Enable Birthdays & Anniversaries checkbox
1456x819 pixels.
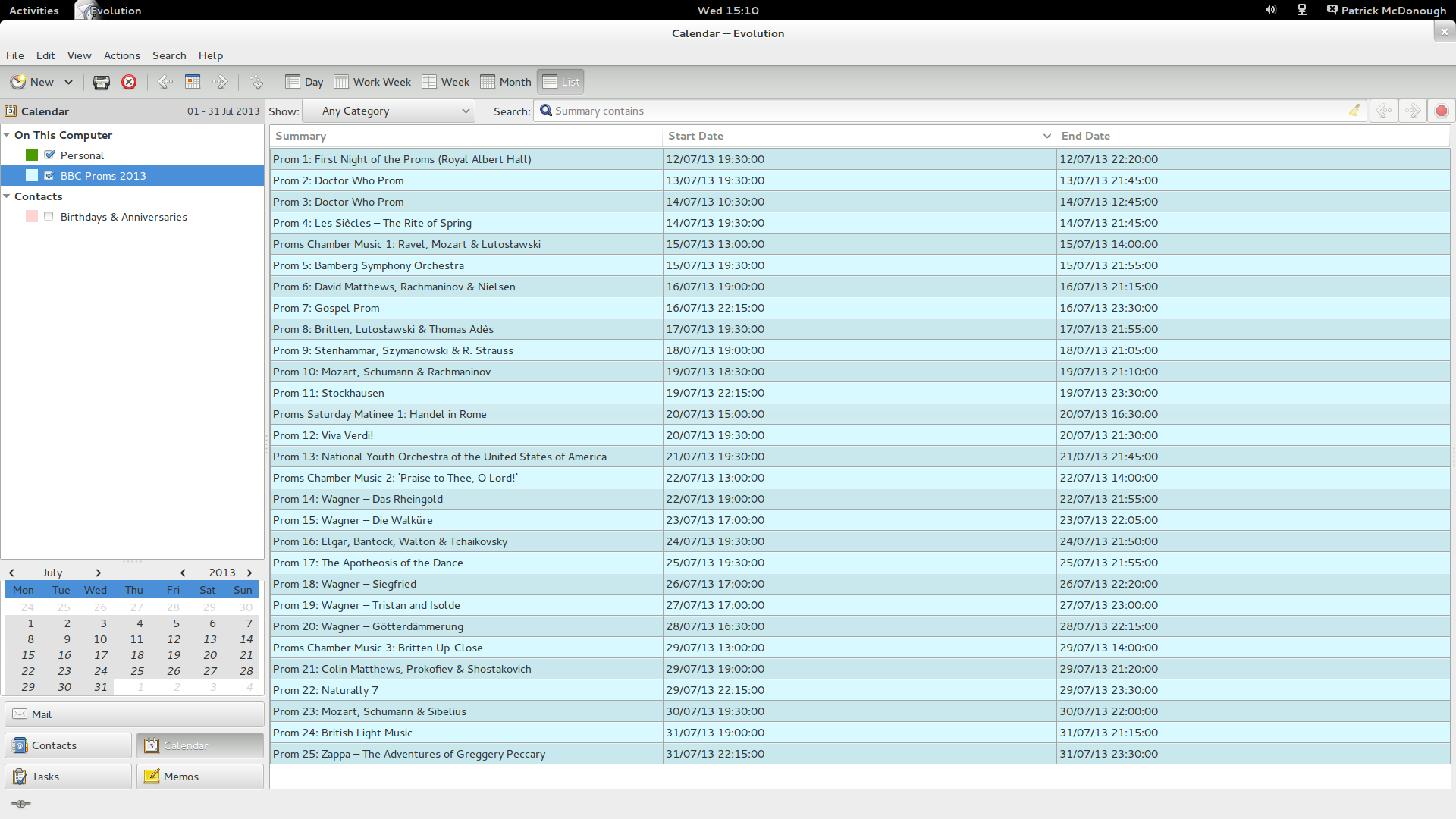49,216
